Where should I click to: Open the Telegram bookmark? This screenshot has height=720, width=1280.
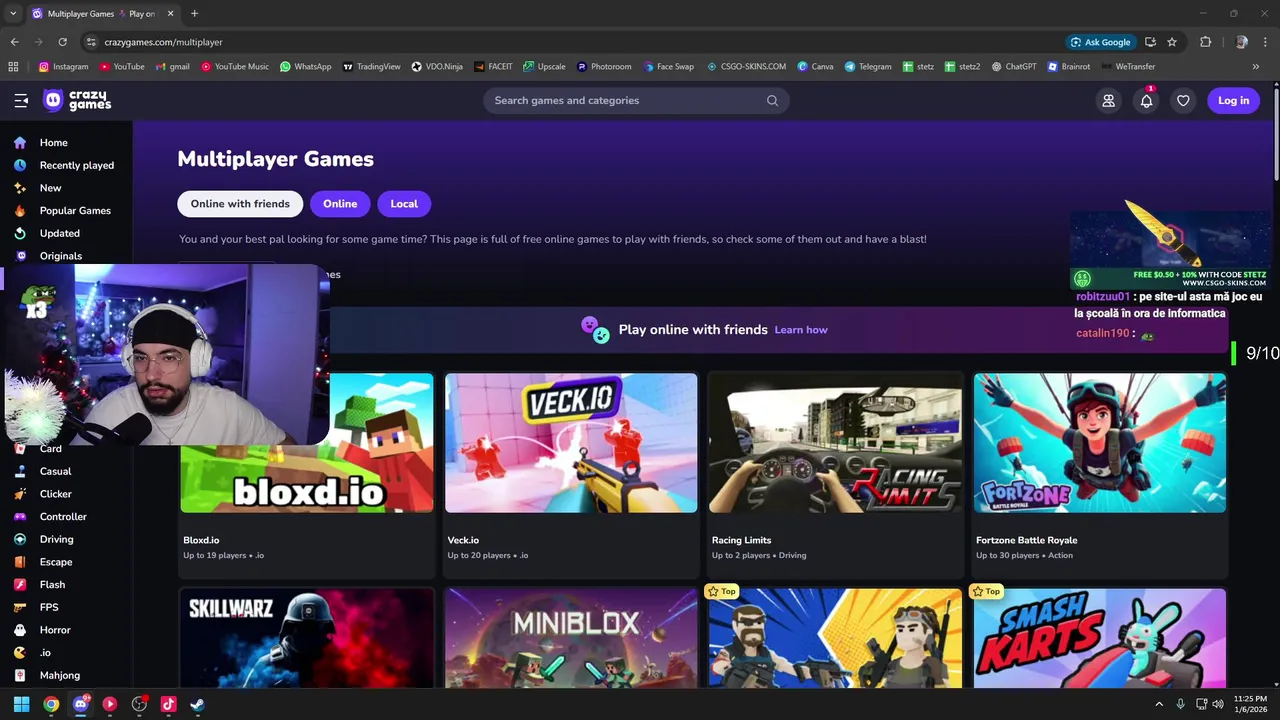(x=867, y=67)
